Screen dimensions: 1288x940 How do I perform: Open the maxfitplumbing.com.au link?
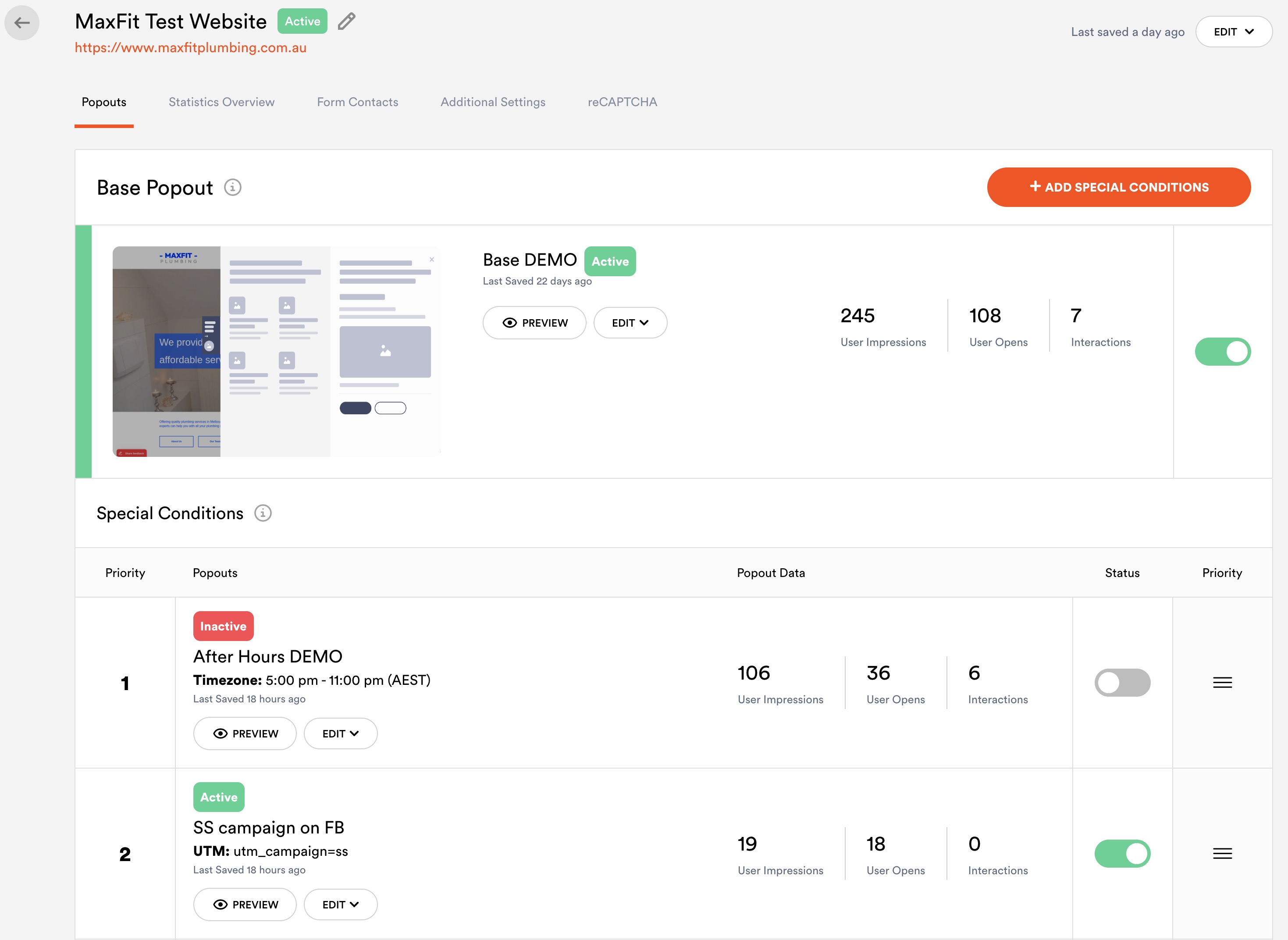click(x=191, y=48)
